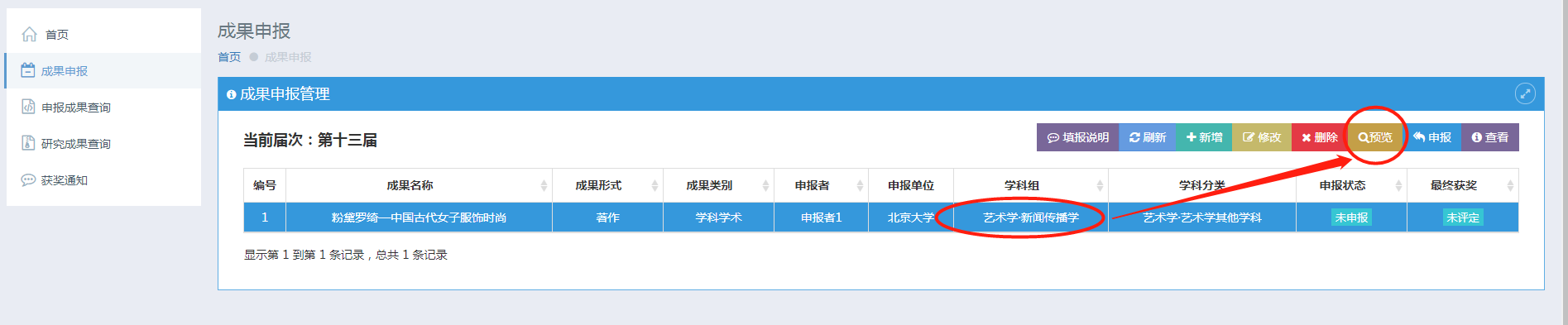The width and height of the screenshot is (1568, 325).
Task: Sort table by 最终获奖 column
Action: tap(1462, 185)
